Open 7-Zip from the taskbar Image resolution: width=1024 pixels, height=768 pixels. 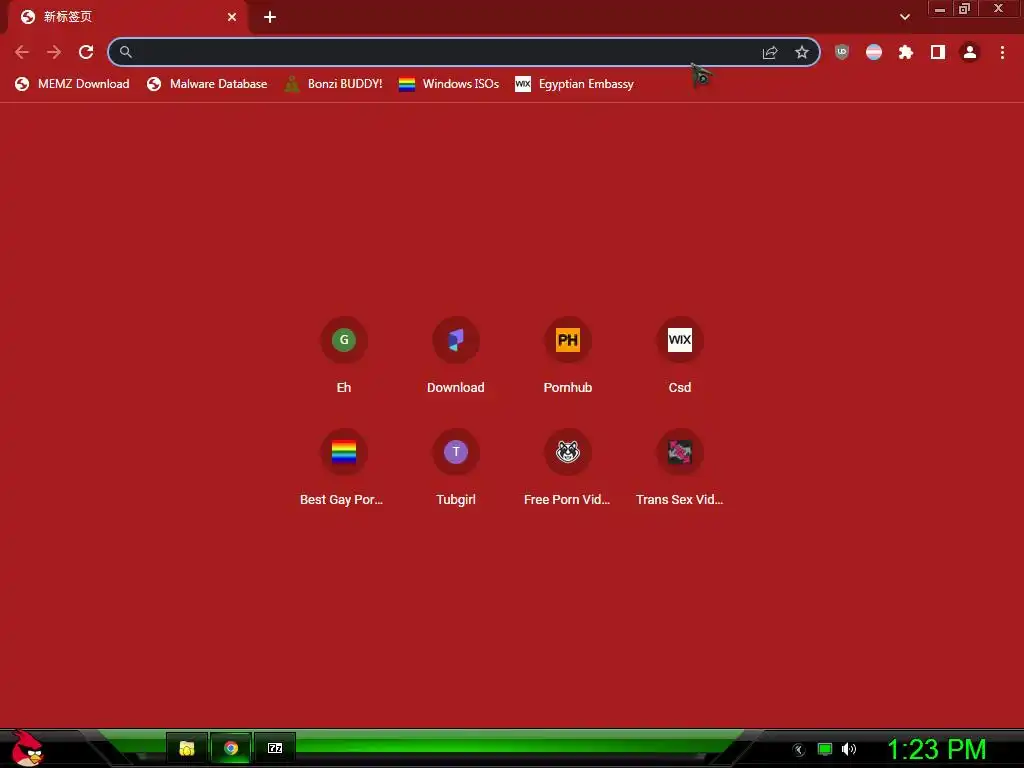[275, 748]
